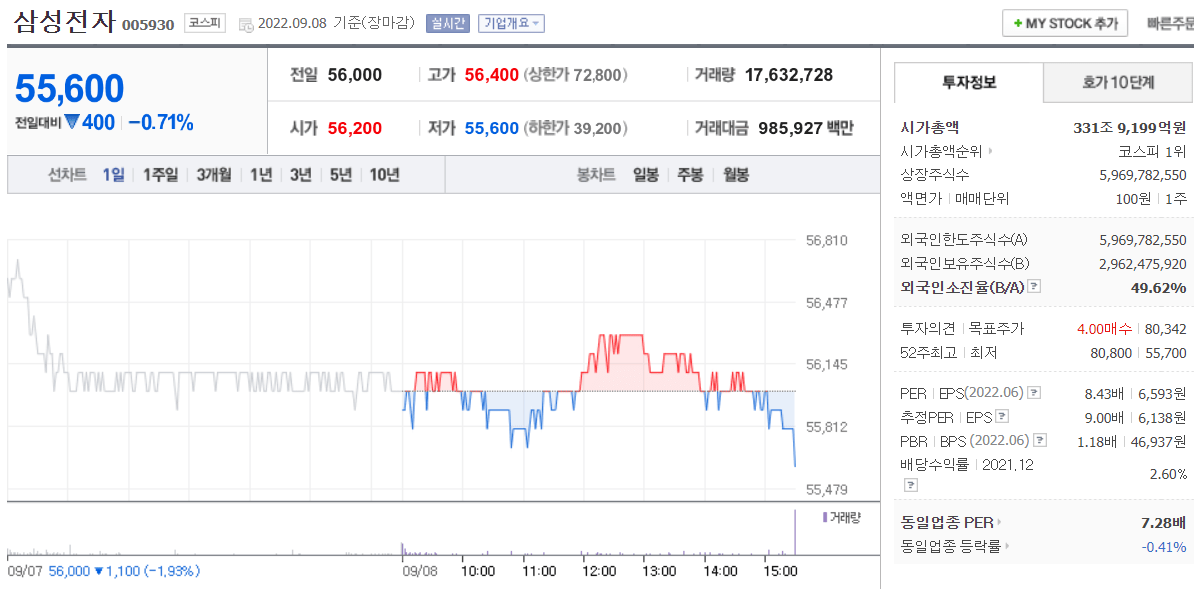Select the 5년 line chart period
The height and width of the screenshot is (589, 1194).
point(340,174)
